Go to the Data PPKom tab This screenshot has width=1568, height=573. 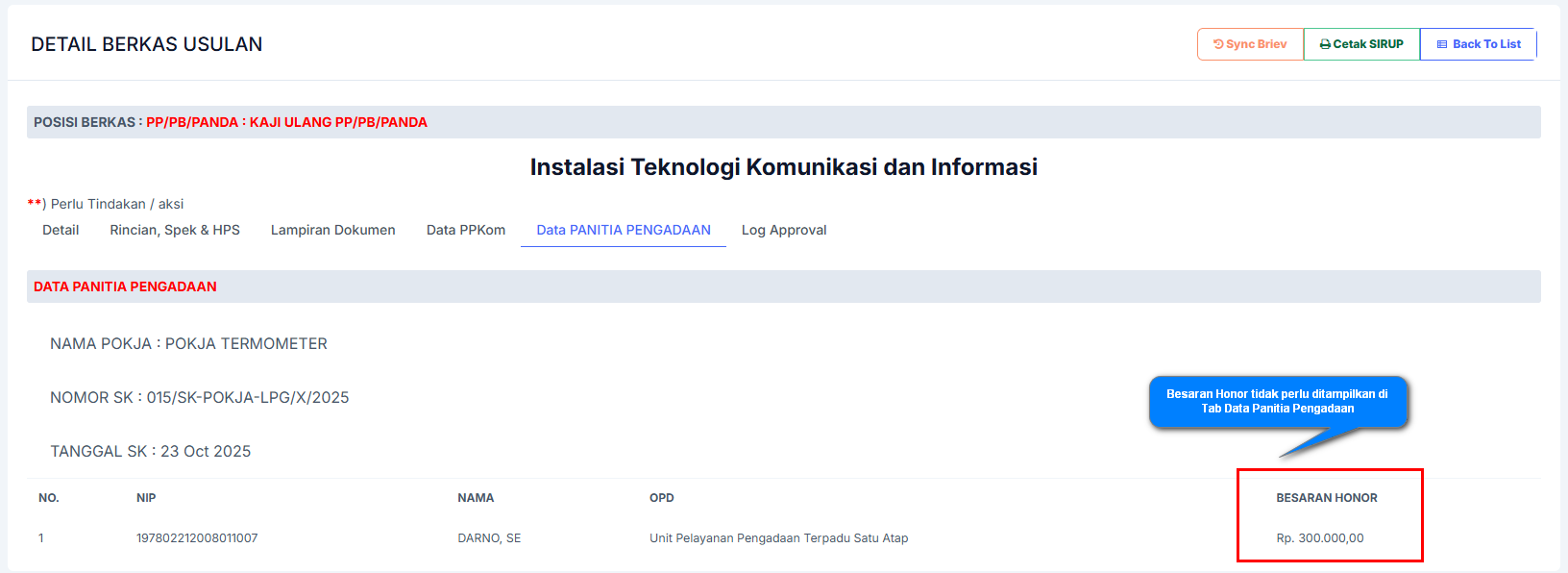click(466, 230)
